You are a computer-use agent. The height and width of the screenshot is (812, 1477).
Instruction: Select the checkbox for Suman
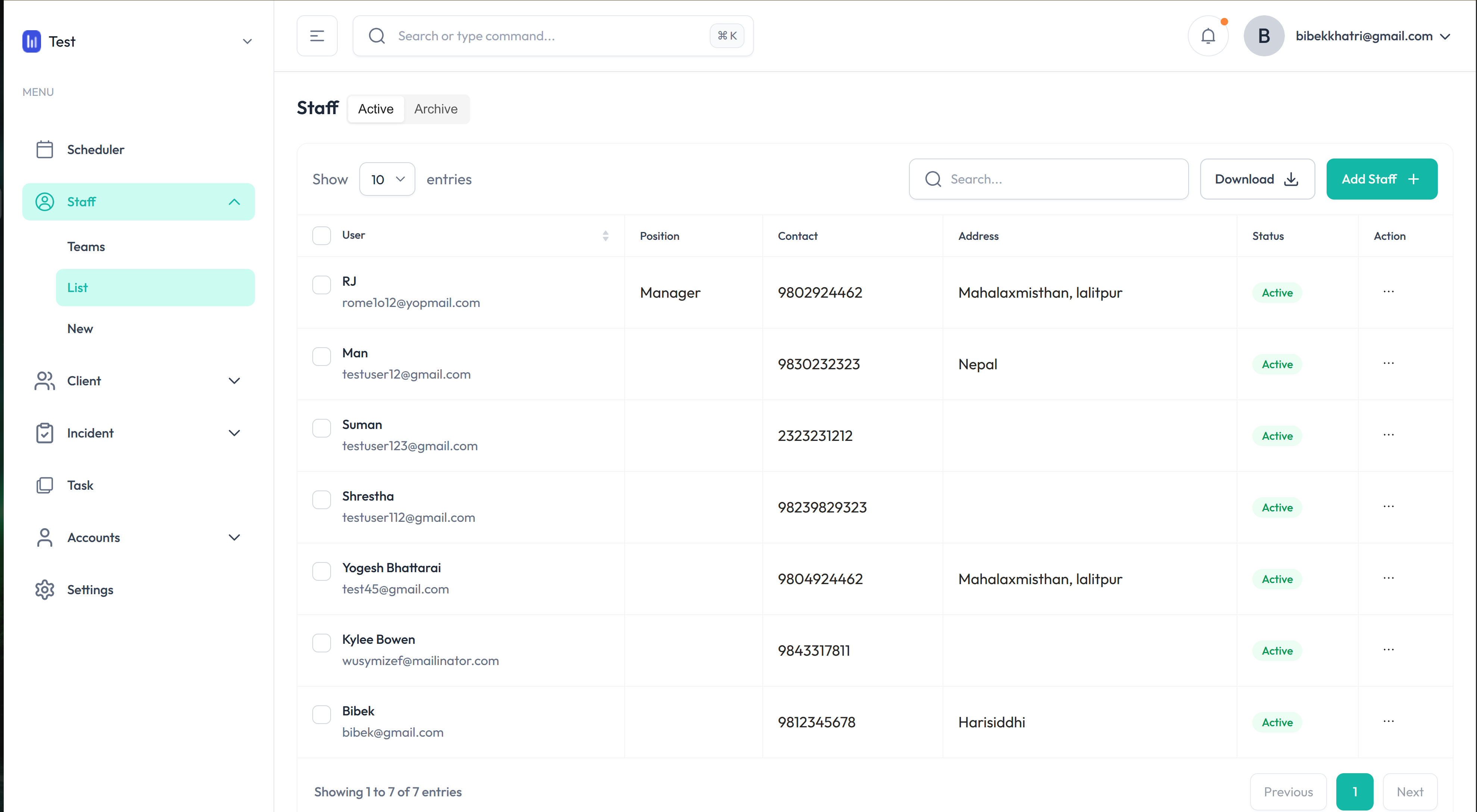(322, 427)
